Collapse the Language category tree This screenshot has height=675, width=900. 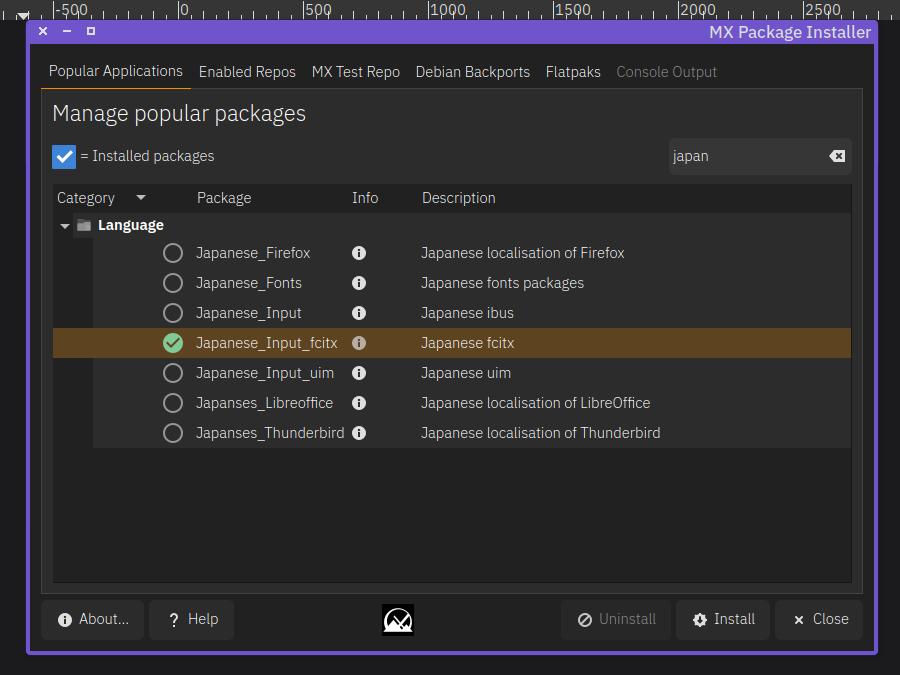coord(65,226)
